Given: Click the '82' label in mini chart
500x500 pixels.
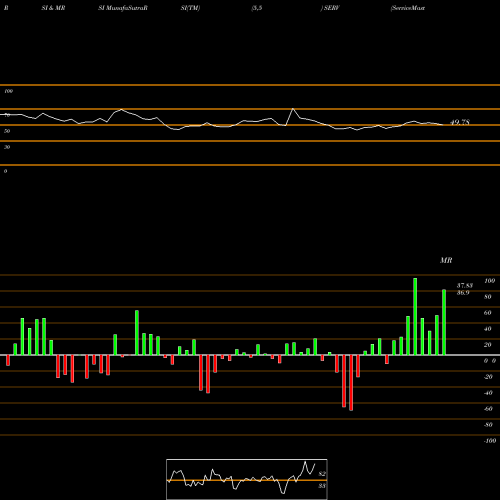Looking at the screenshot, I should pos(322,474).
